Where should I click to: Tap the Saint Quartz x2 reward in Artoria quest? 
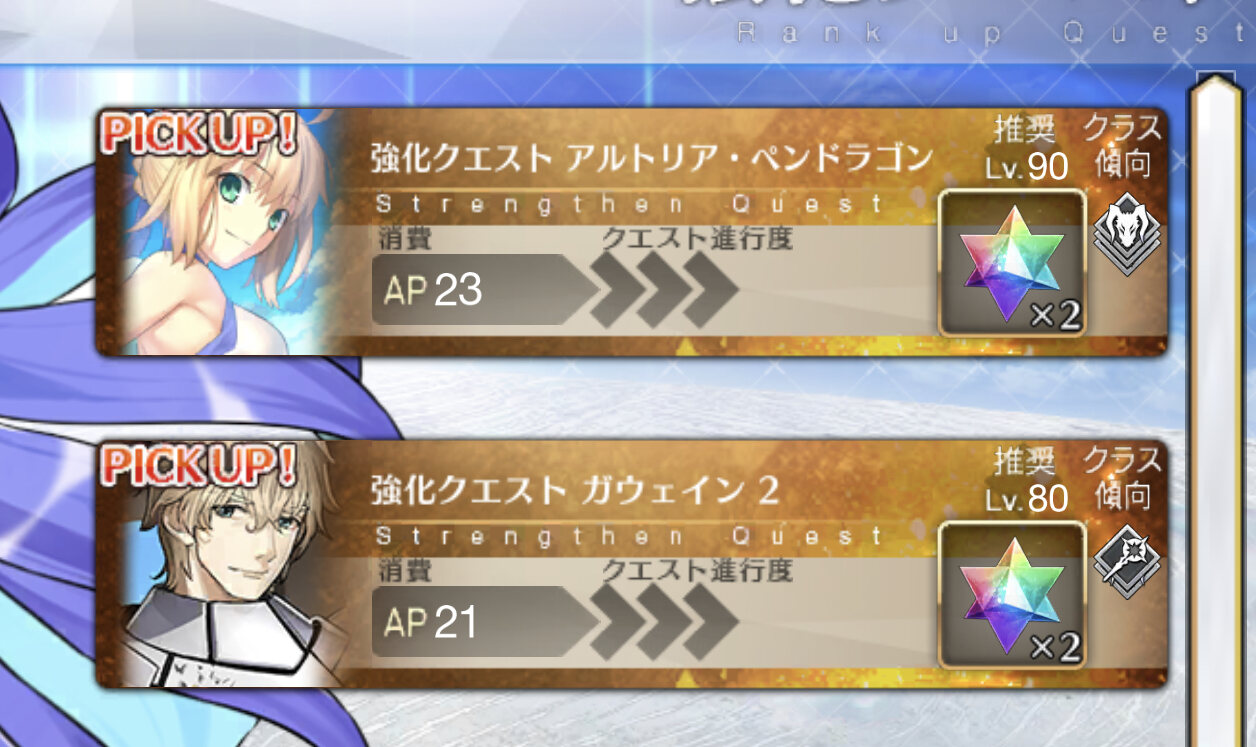pos(1012,262)
